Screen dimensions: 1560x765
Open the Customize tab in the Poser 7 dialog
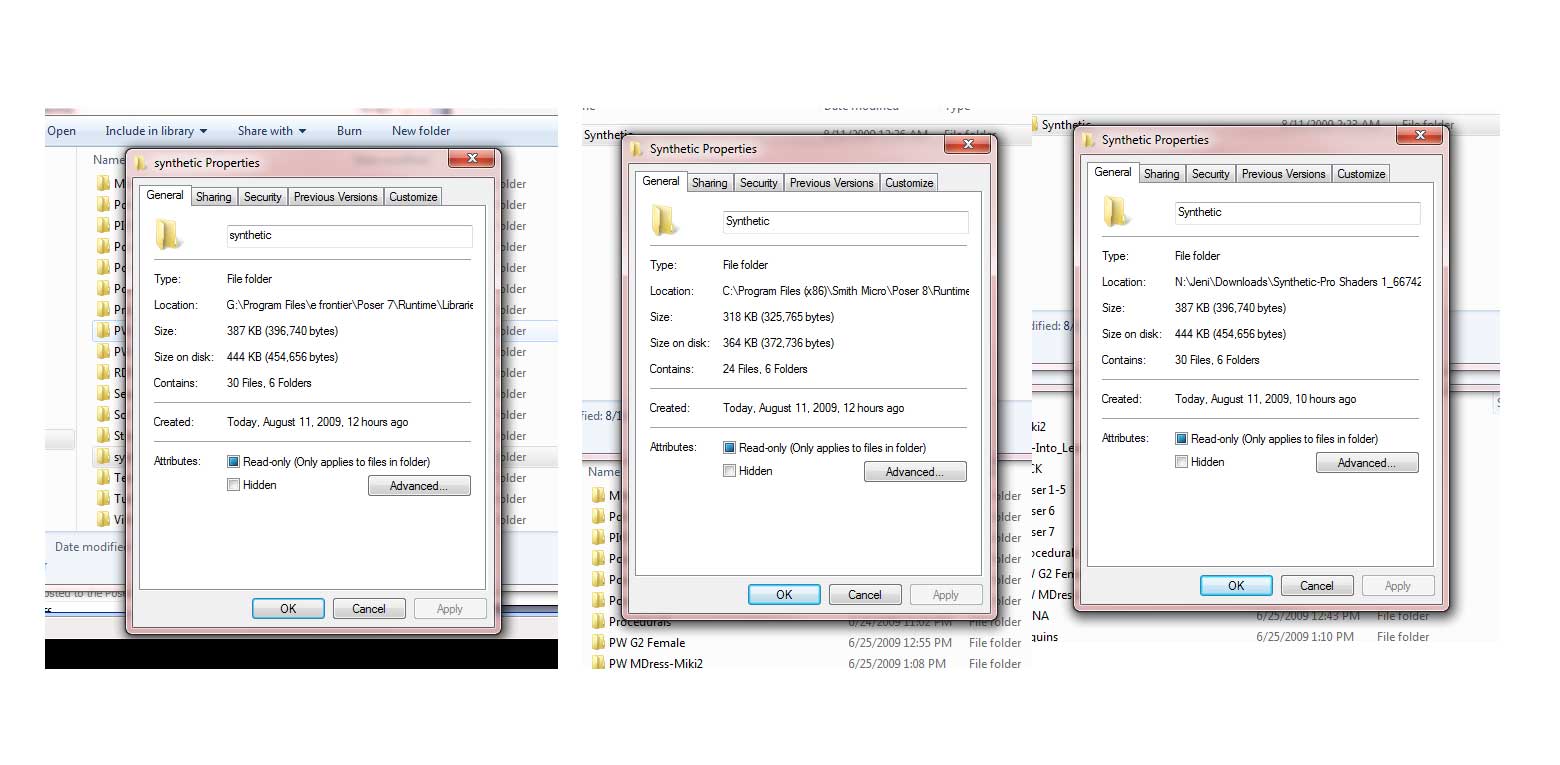[x=413, y=197]
